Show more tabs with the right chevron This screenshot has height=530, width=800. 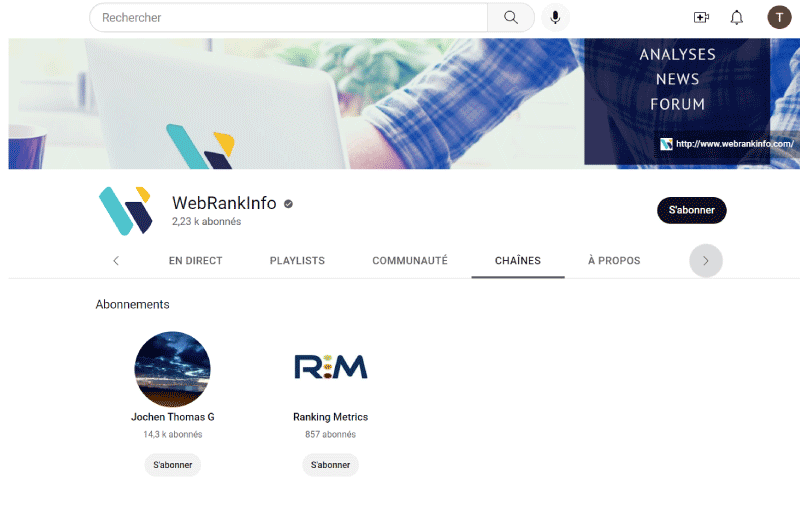click(x=706, y=261)
